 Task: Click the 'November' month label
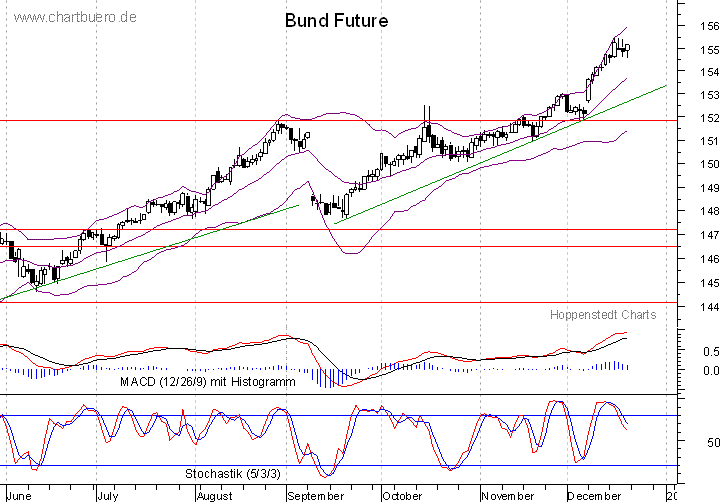click(x=508, y=496)
